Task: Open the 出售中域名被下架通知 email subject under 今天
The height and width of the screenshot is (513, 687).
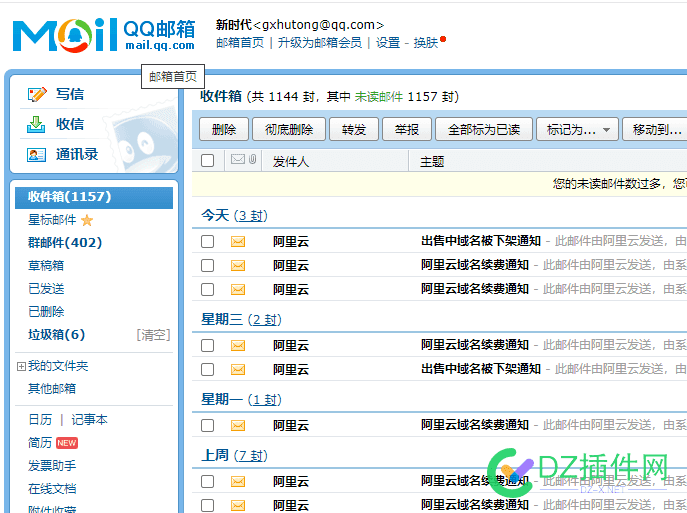Action: [x=481, y=241]
